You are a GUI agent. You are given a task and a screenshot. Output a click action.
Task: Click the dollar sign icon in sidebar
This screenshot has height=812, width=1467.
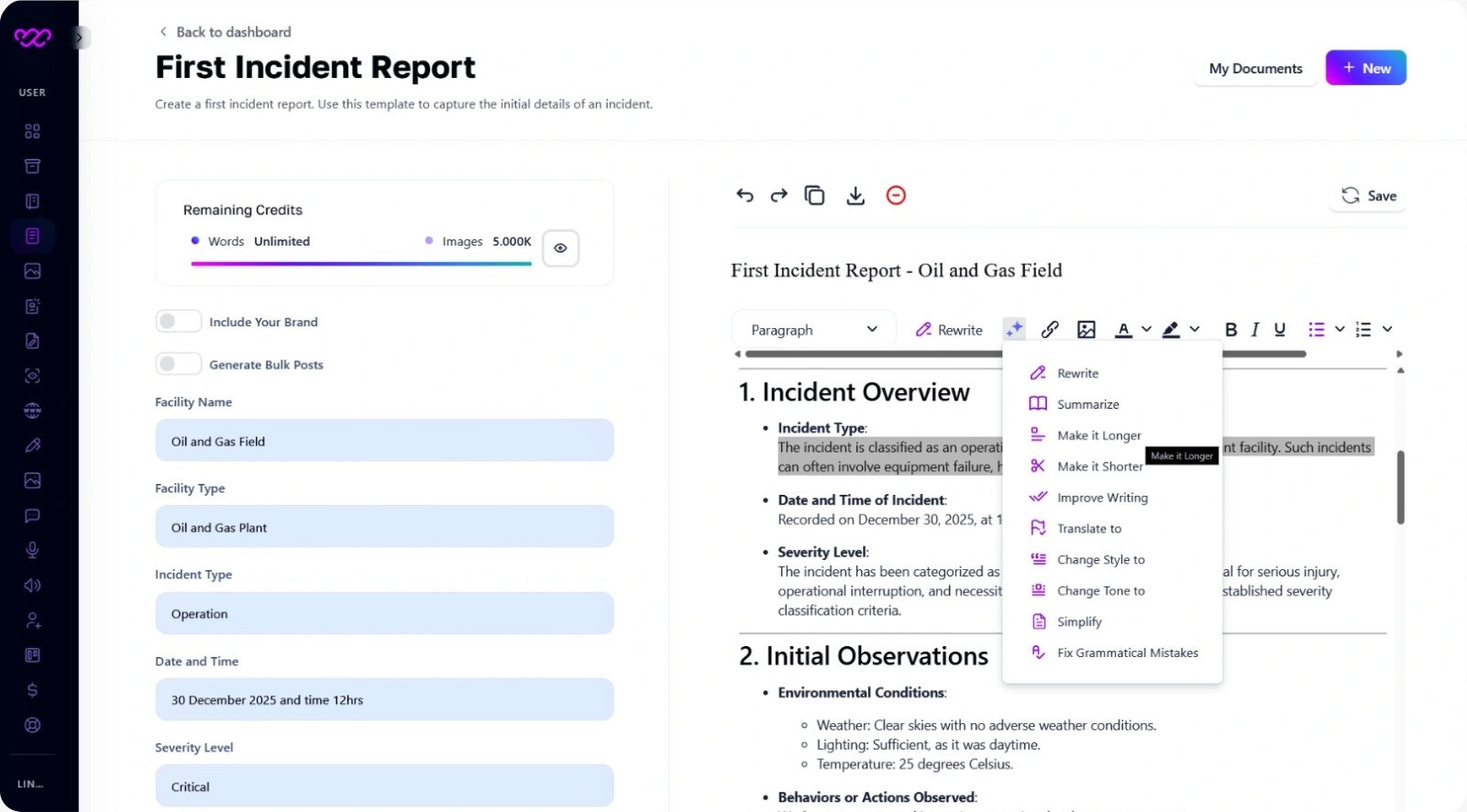32,690
